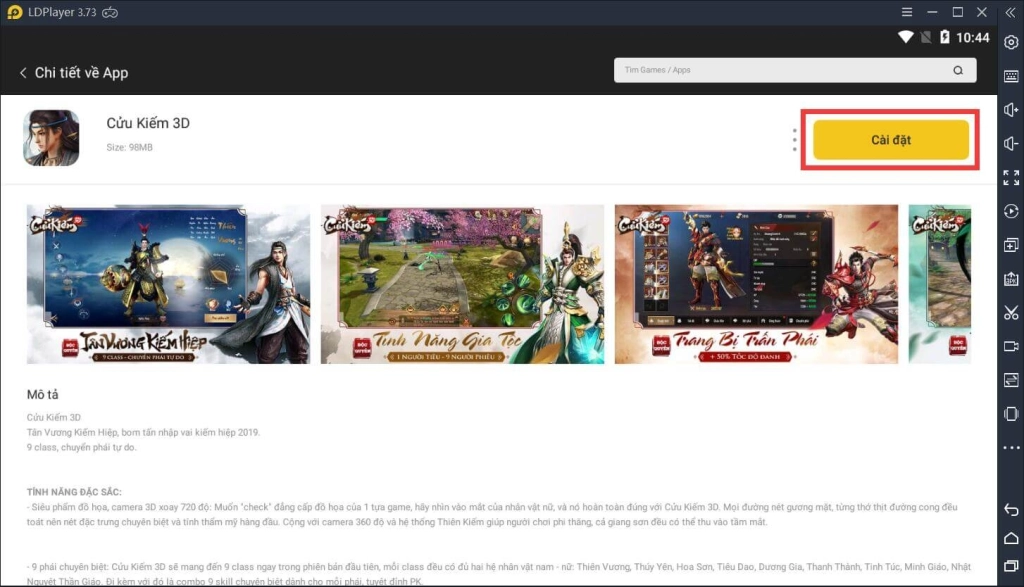Click the battery status icon

[x=944, y=37]
